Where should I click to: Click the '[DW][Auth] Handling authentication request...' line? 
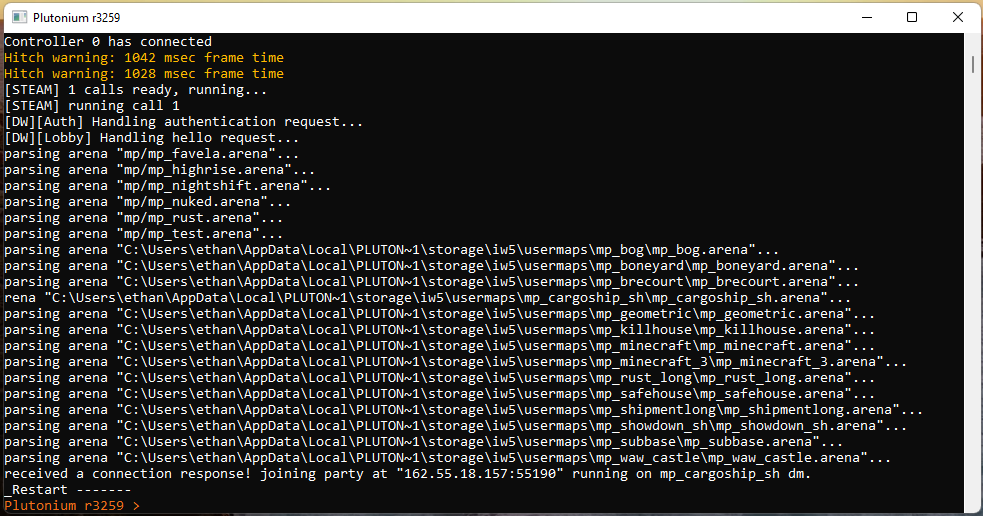pos(184,122)
